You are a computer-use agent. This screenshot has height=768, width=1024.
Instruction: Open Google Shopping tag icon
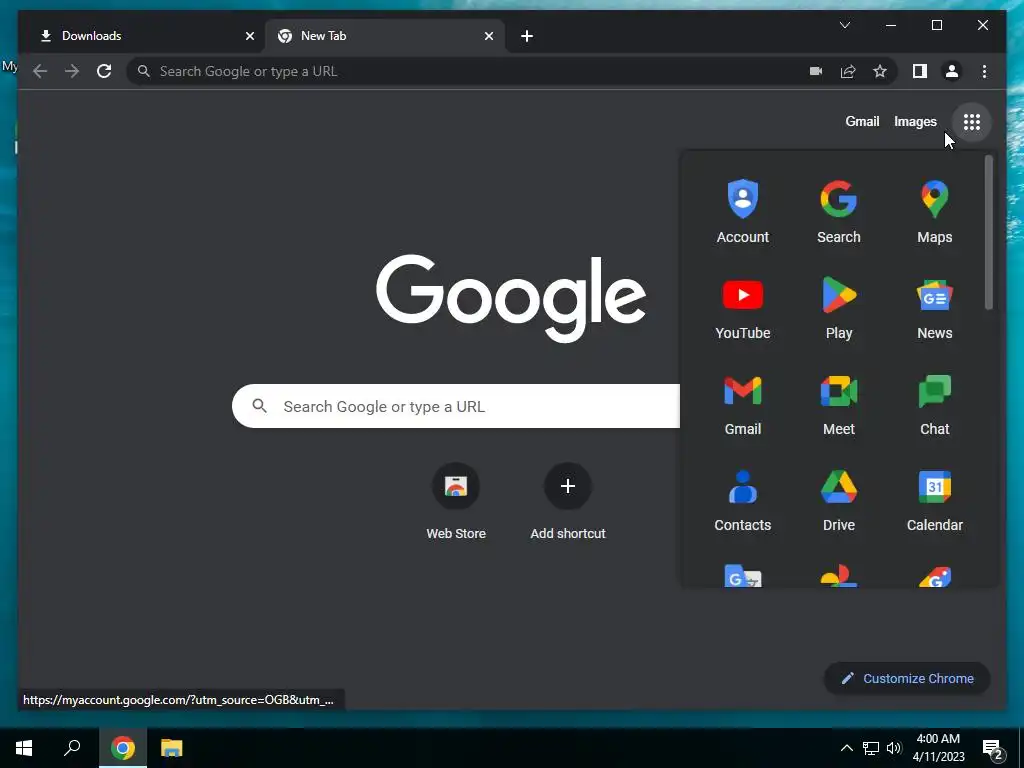point(935,577)
